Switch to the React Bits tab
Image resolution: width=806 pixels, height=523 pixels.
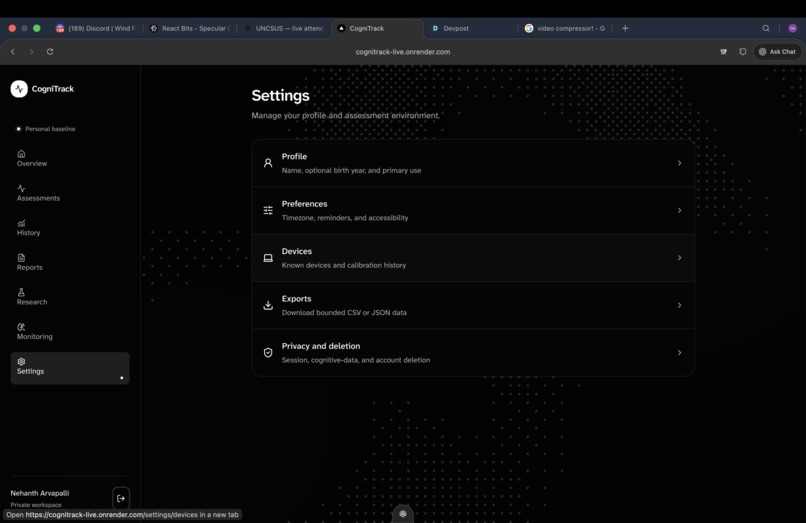[x=190, y=28]
